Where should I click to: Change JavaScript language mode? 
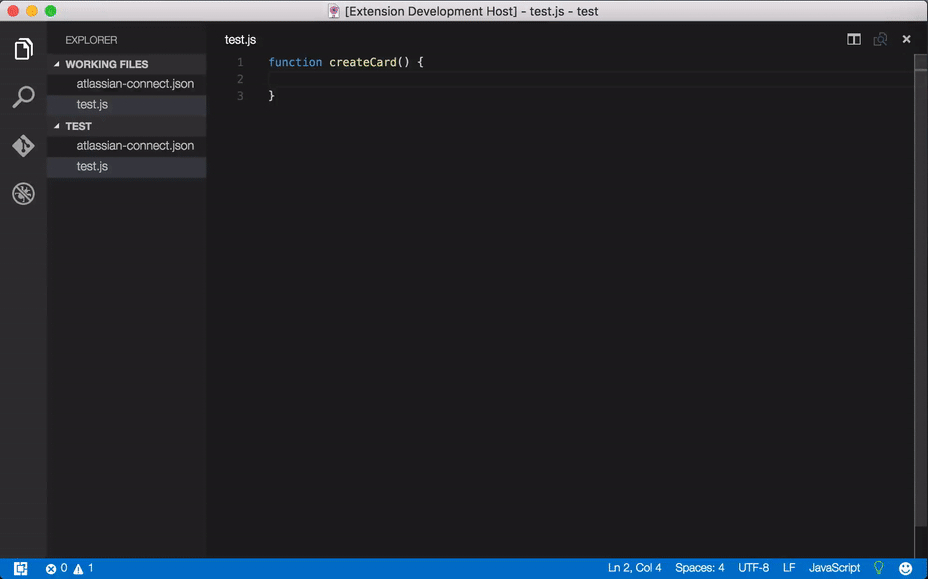click(834, 568)
